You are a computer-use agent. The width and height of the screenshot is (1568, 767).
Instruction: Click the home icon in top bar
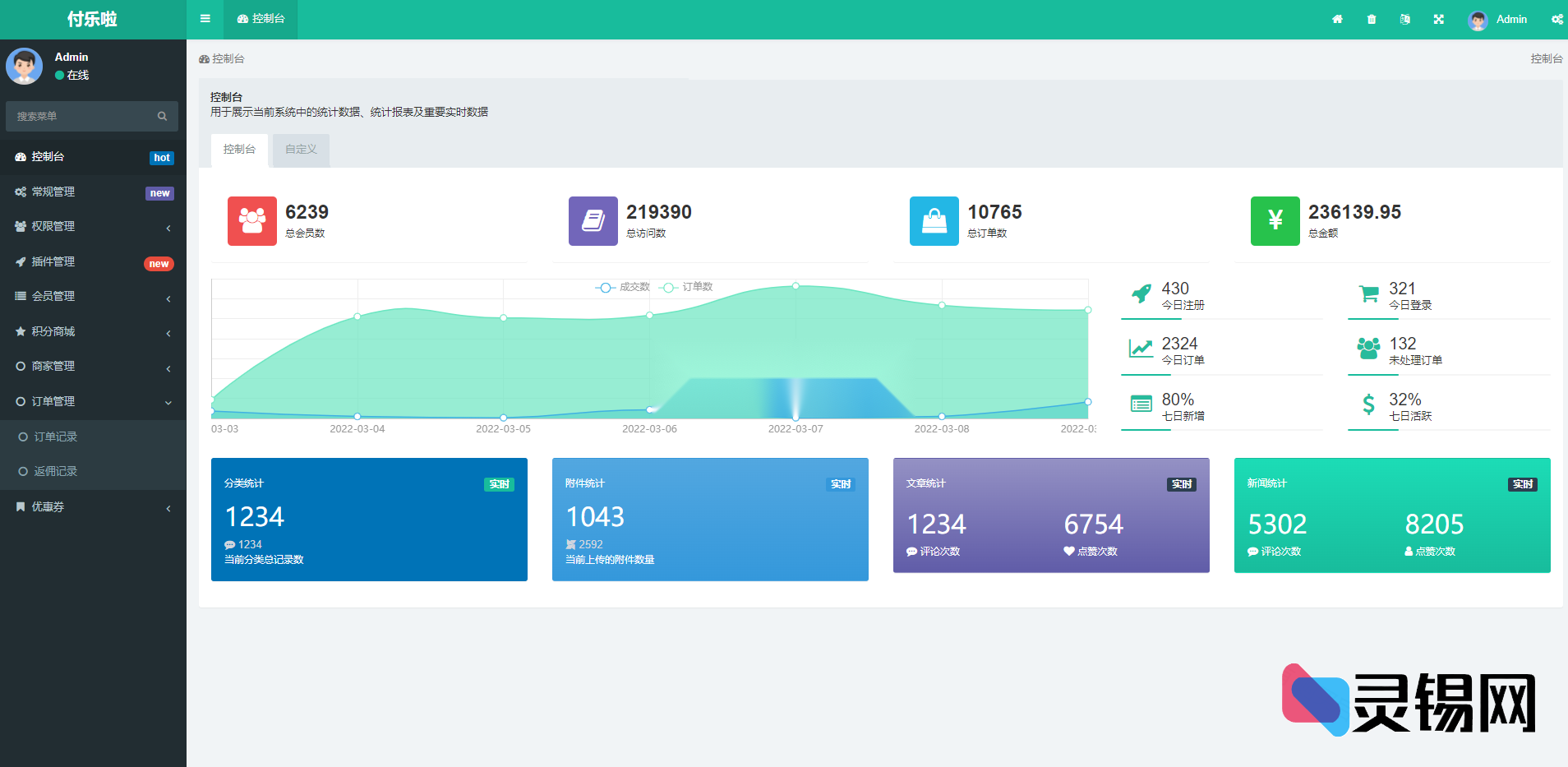pyautogui.click(x=1337, y=19)
